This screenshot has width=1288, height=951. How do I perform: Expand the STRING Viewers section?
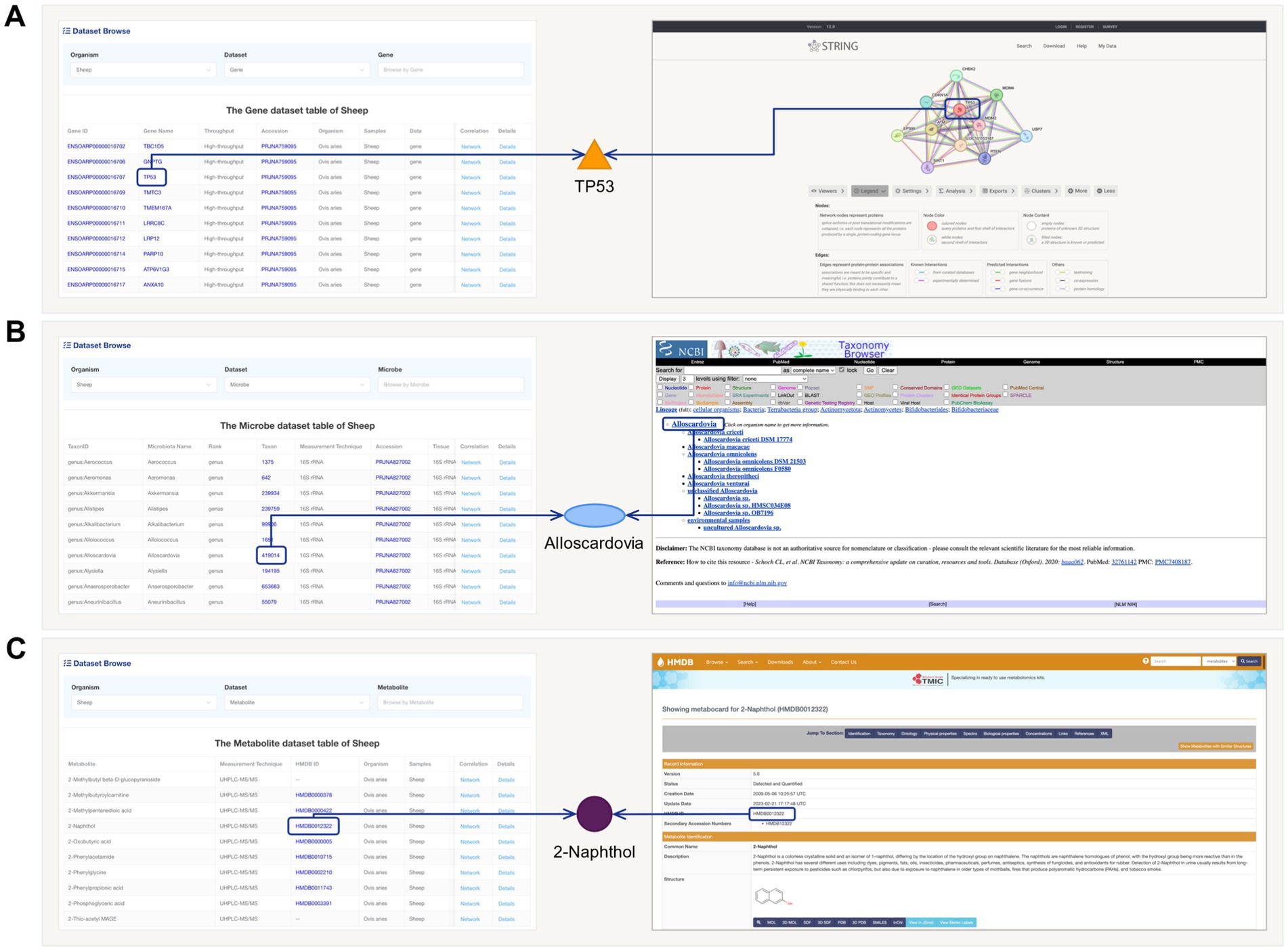828,191
